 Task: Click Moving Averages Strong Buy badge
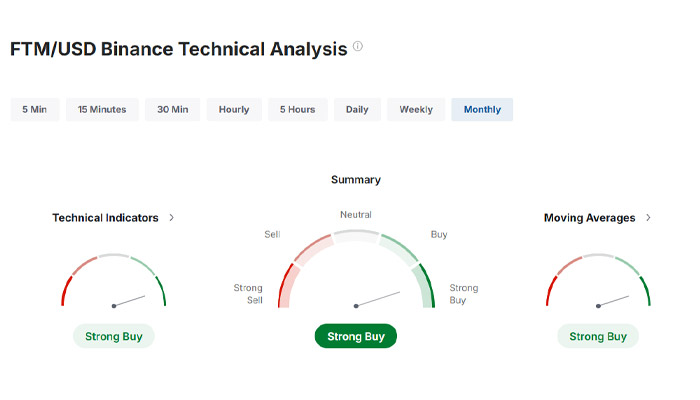pyautogui.click(x=598, y=336)
